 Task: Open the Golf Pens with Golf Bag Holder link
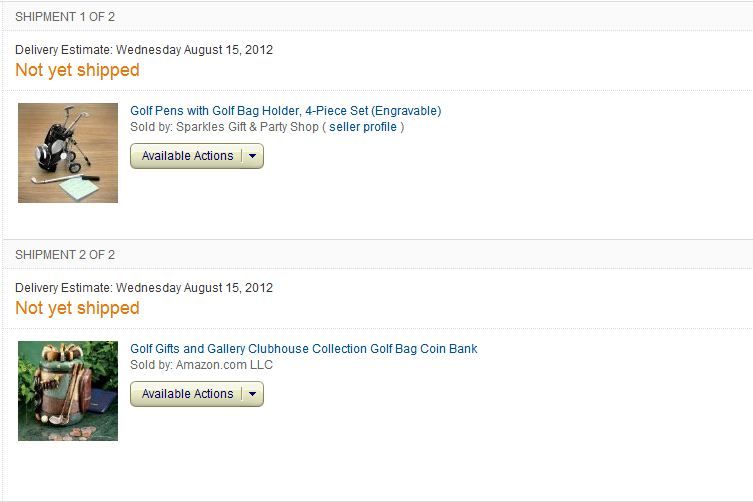(x=285, y=111)
